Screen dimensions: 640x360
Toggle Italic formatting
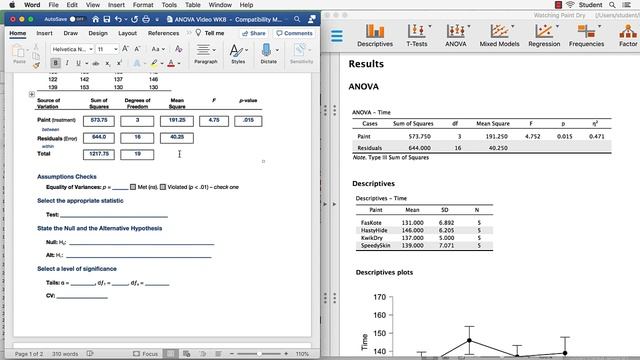coord(67,63)
